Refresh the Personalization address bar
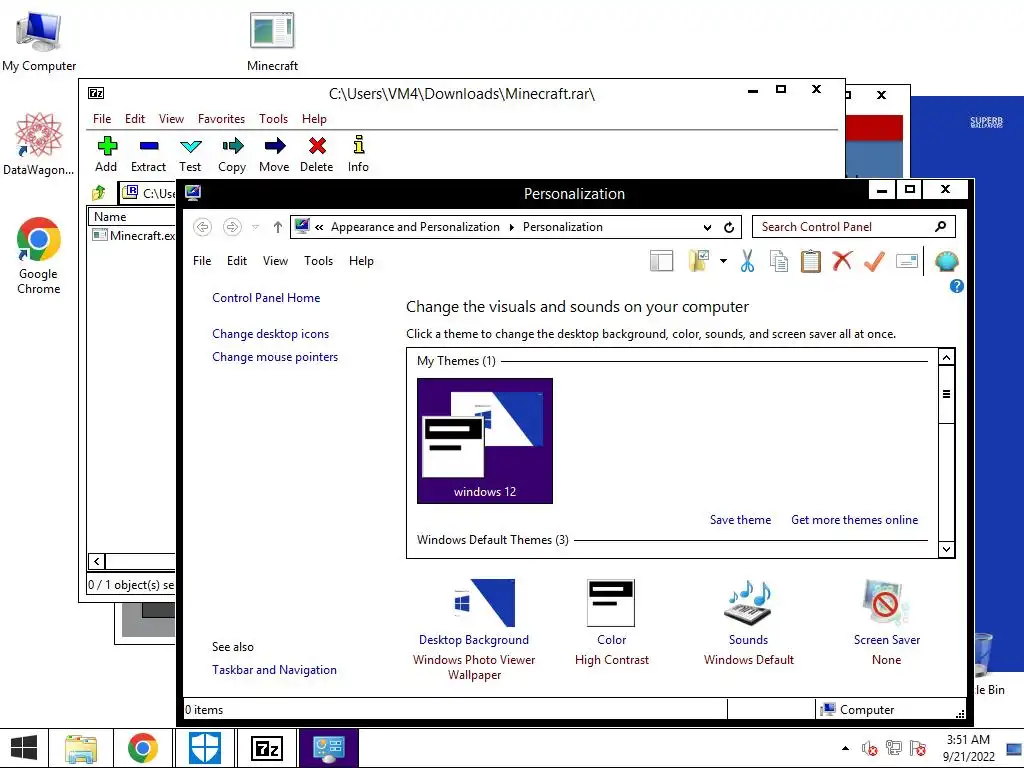The image size is (1024, 768). [x=729, y=227]
